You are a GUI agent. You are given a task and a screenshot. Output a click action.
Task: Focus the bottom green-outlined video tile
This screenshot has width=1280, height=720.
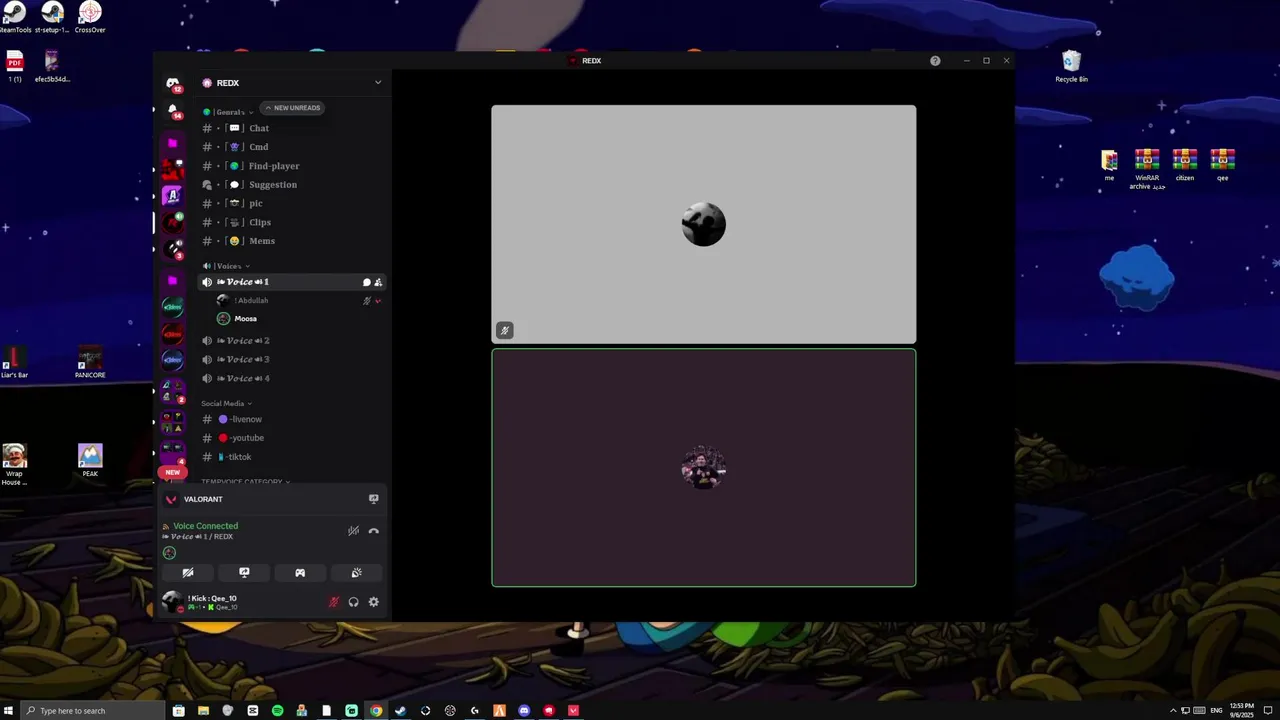point(703,467)
